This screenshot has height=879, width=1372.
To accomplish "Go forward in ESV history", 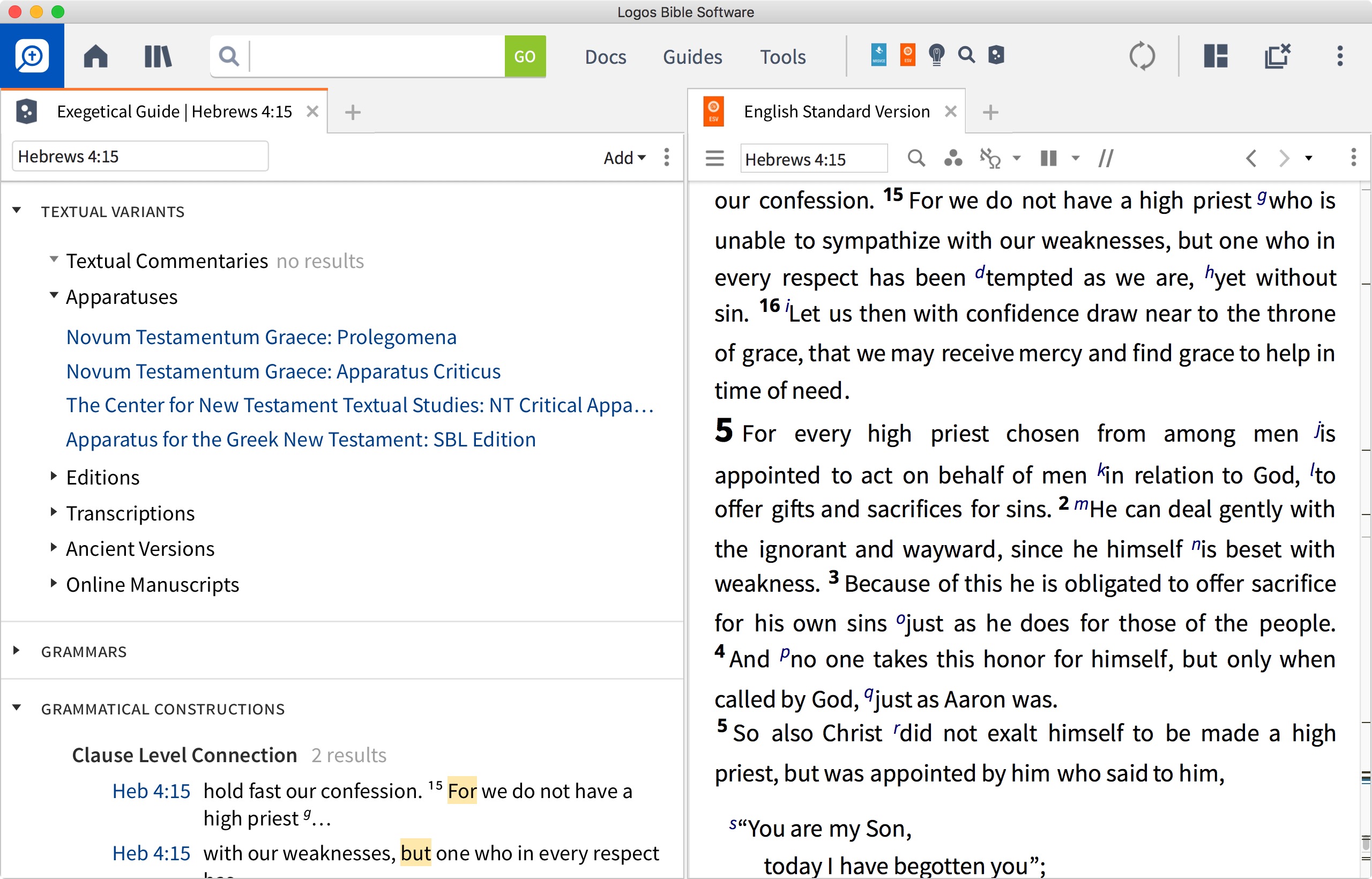I will [1284, 158].
